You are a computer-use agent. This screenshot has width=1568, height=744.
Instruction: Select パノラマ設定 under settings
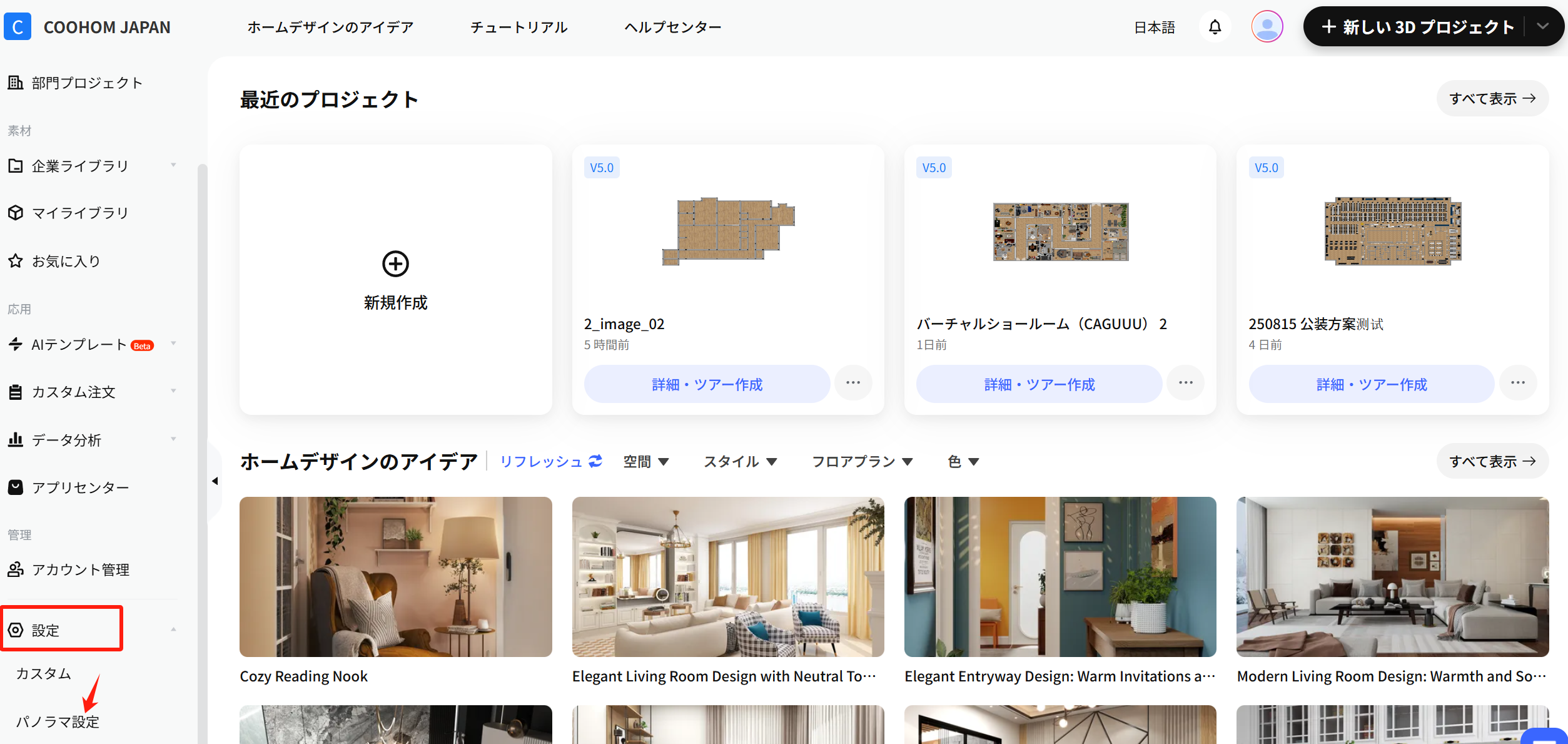click(58, 721)
